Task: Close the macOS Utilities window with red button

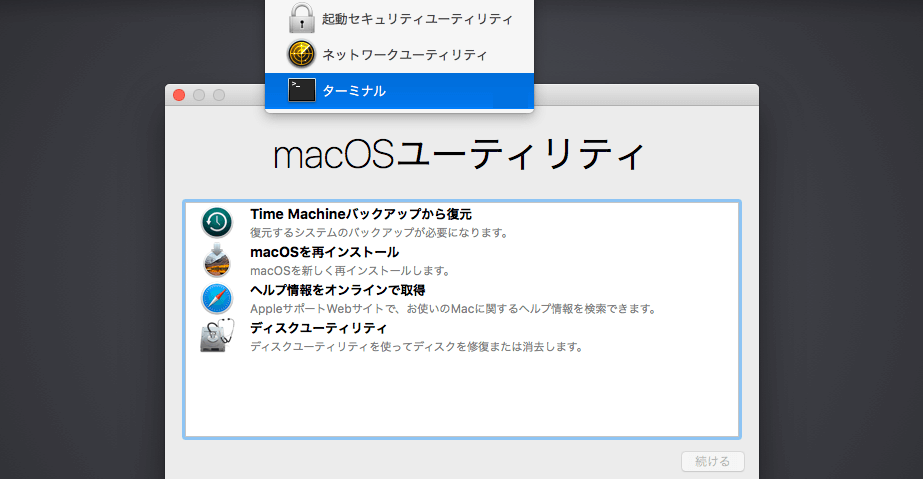Action: (180, 95)
